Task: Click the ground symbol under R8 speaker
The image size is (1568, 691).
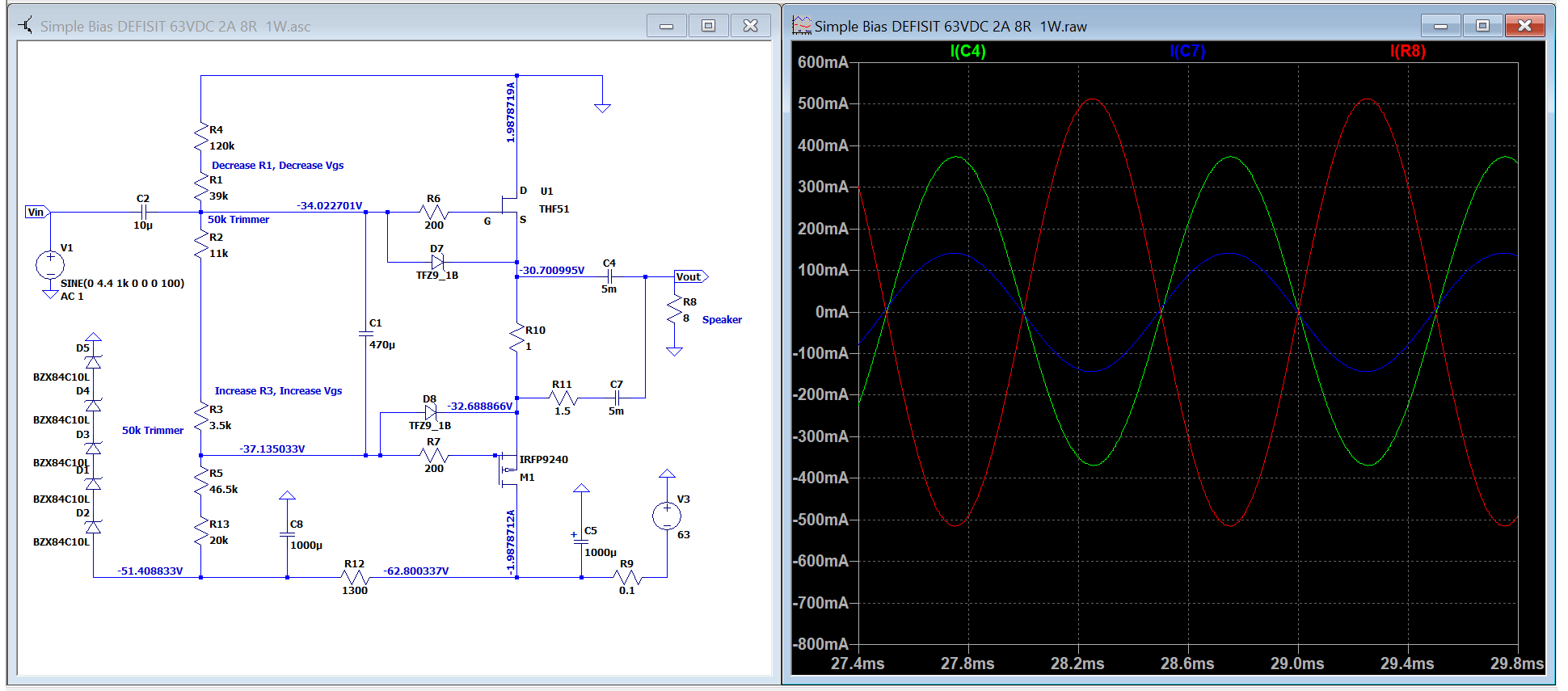Action: pos(674,351)
